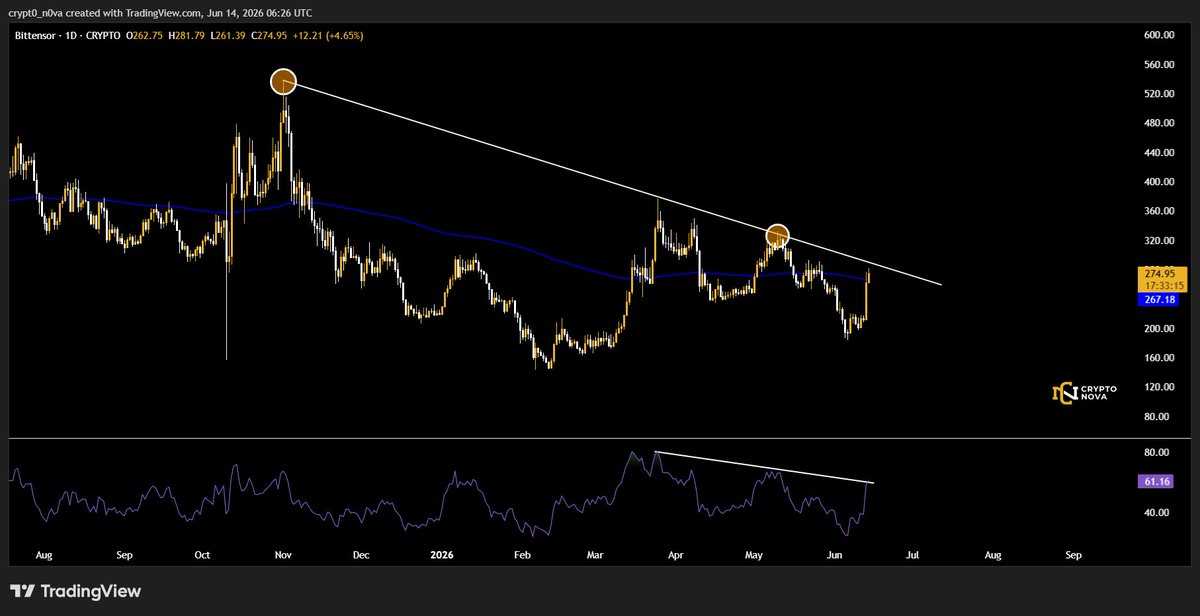
Task: Click the 320.00 price axis label
Action: [1158, 241]
